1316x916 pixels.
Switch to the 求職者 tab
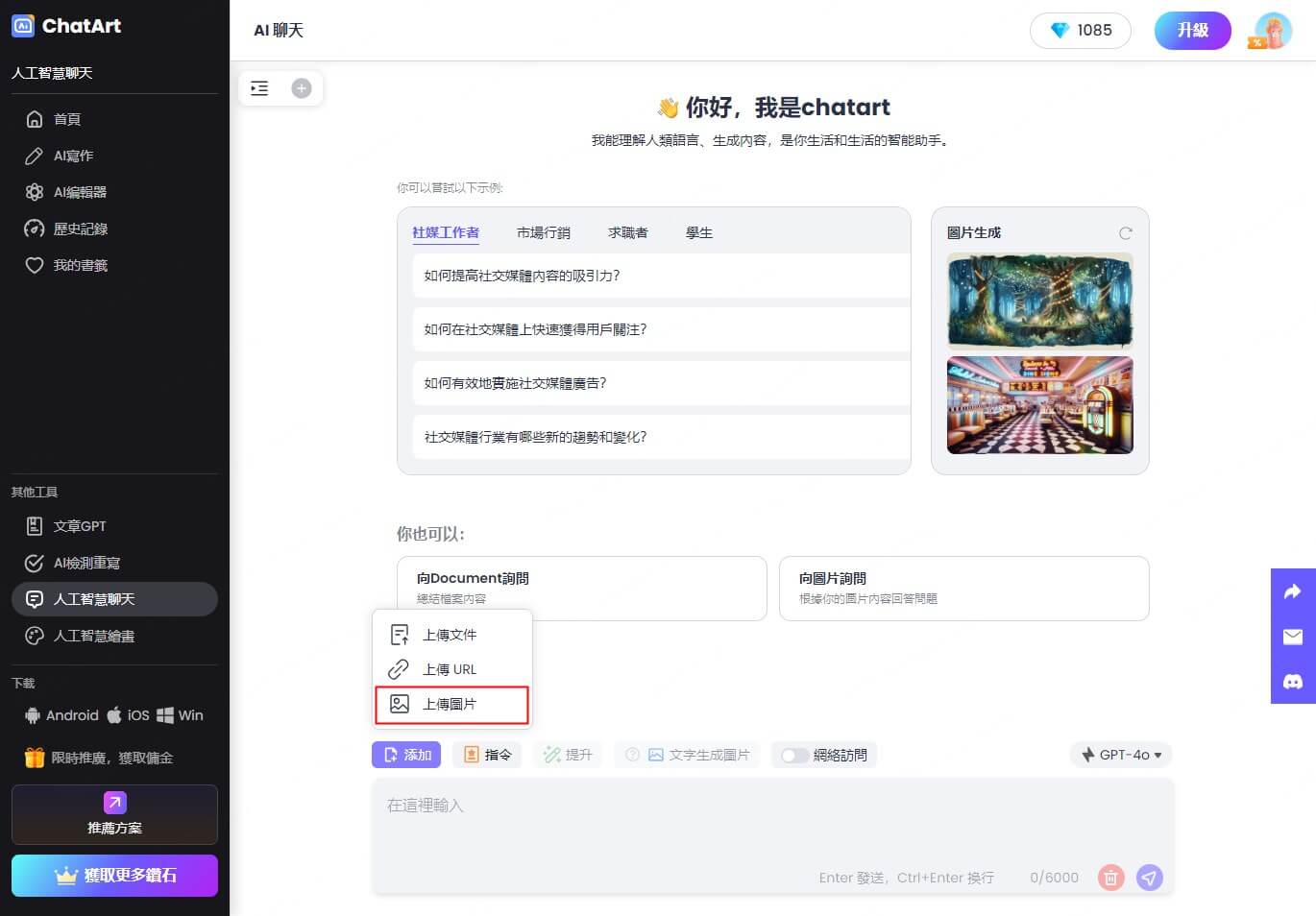(x=628, y=232)
